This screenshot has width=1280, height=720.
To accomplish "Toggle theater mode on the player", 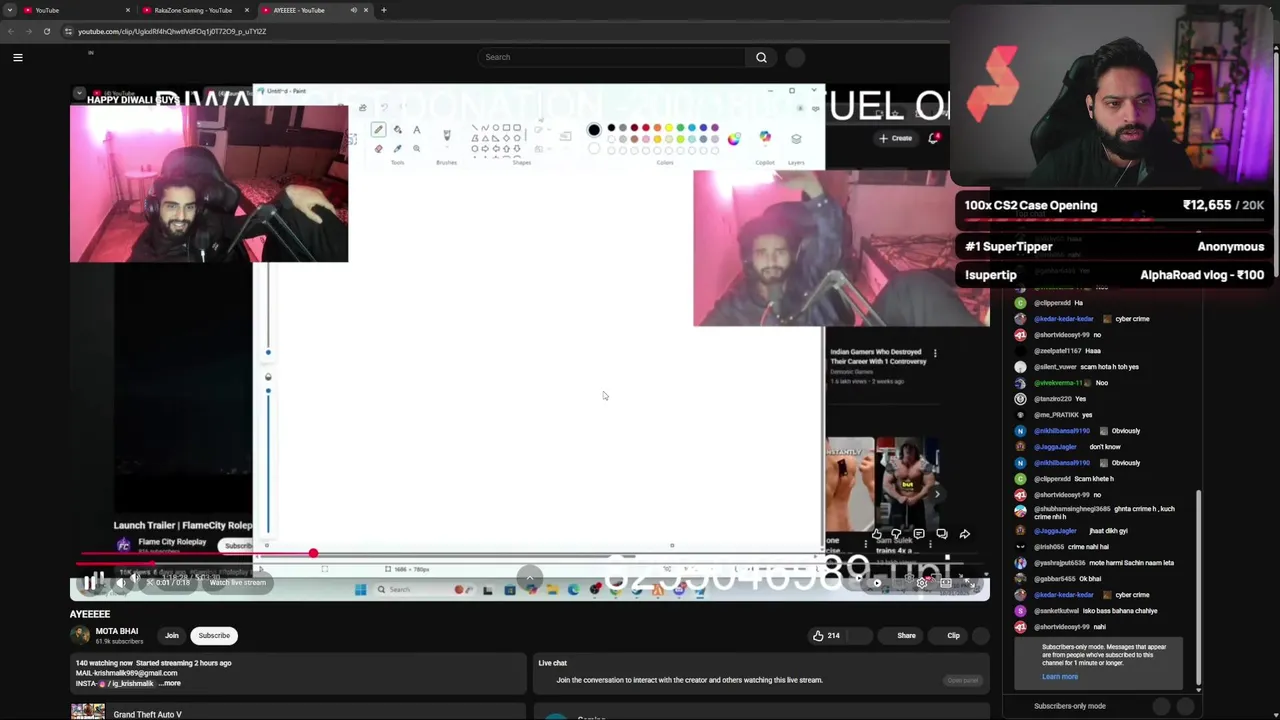I will pyautogui.click(x=946, y=582).
